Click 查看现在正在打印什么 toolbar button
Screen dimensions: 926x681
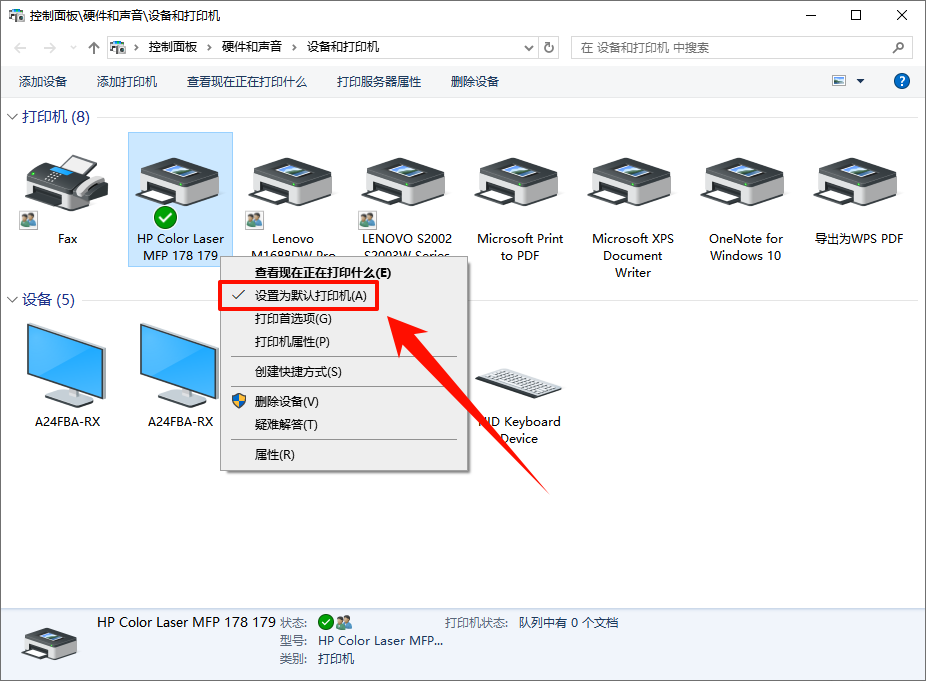[247, 82]
